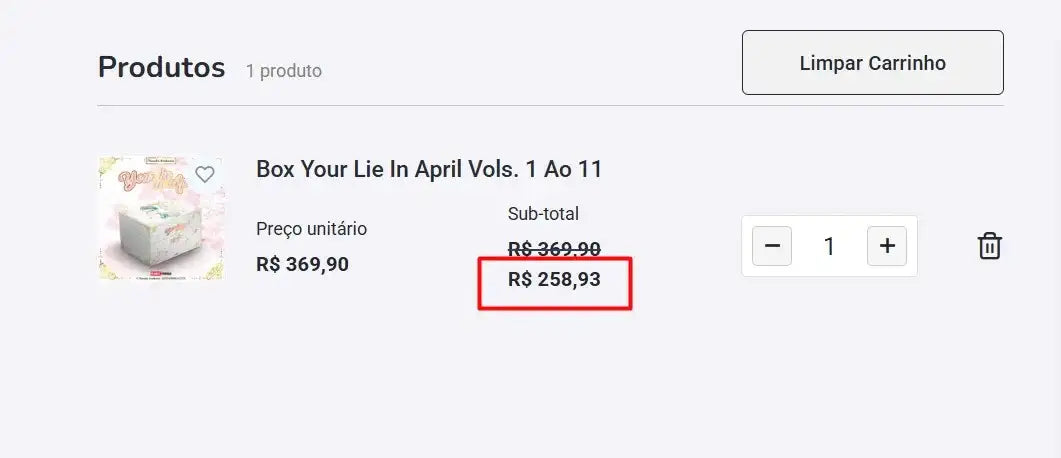
Task: Open Box Your Lie In April product title
Action: (429, 169)
